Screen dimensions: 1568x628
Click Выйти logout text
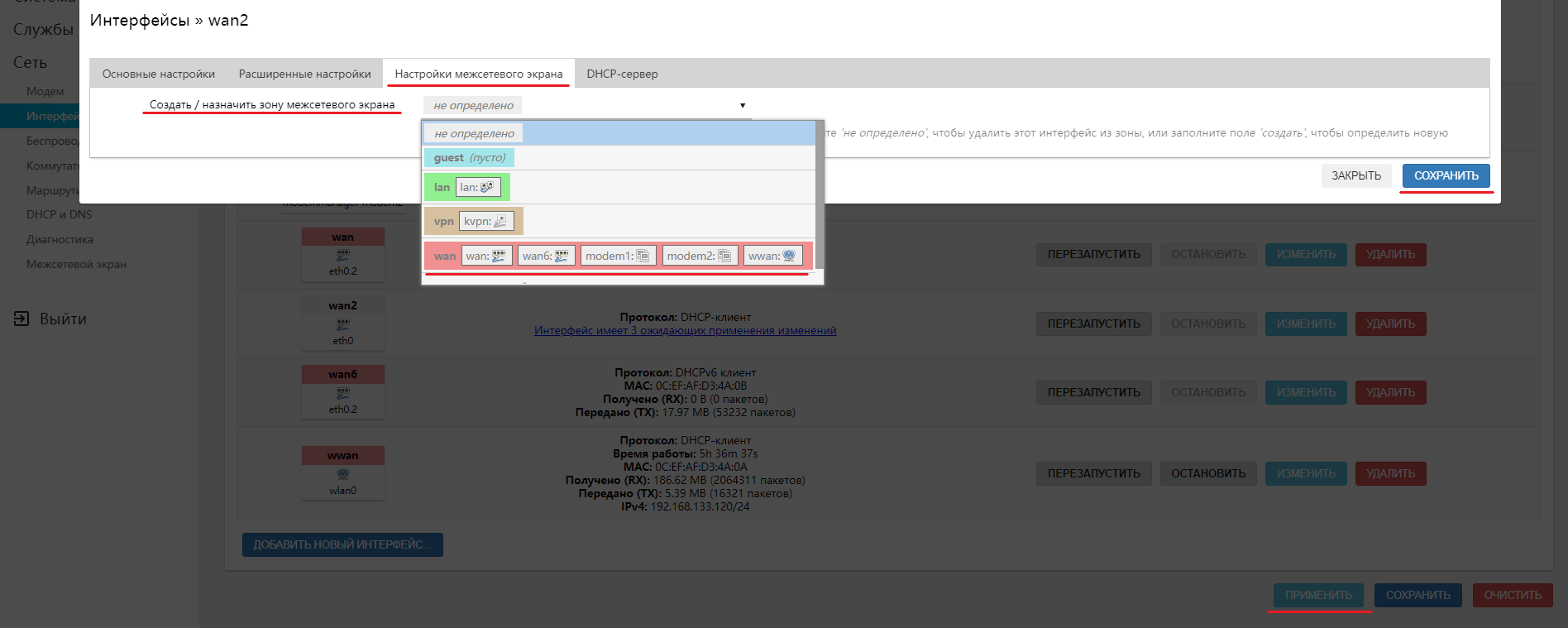63,319
